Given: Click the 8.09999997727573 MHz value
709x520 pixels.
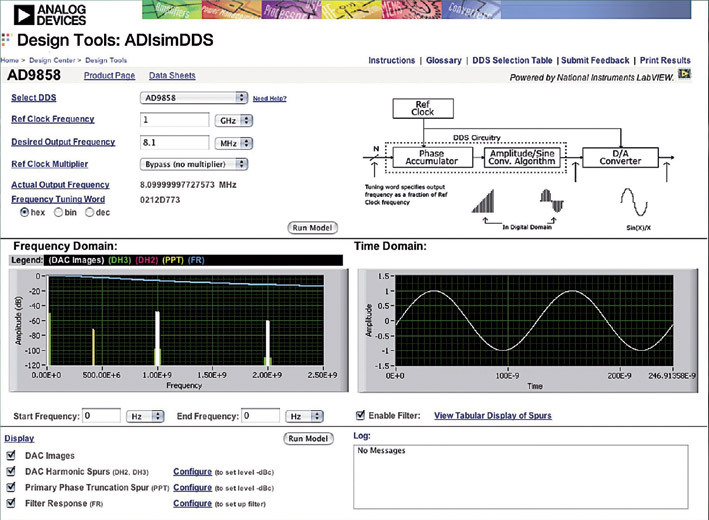Looking at the screenshot, I should (188, 184).
